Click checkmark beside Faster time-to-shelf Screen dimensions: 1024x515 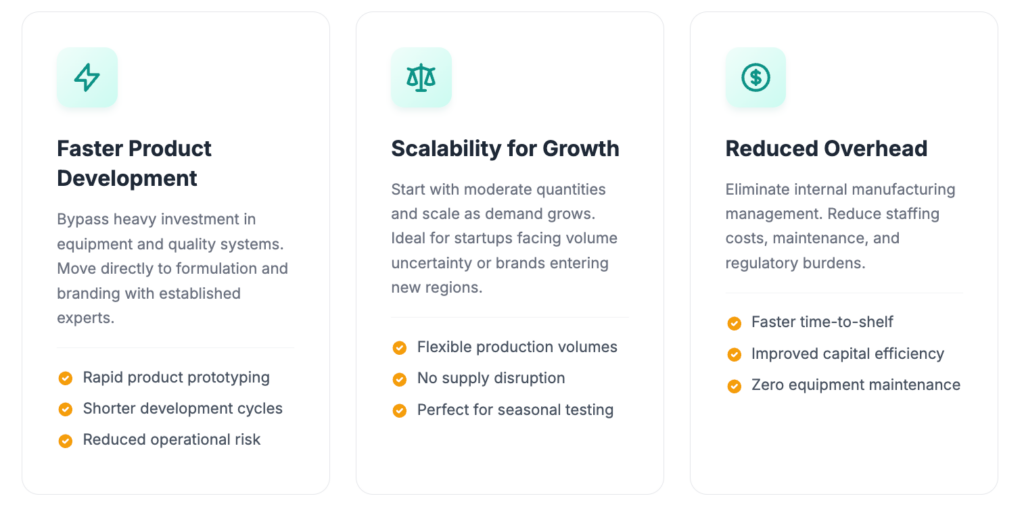coord(734,323)
